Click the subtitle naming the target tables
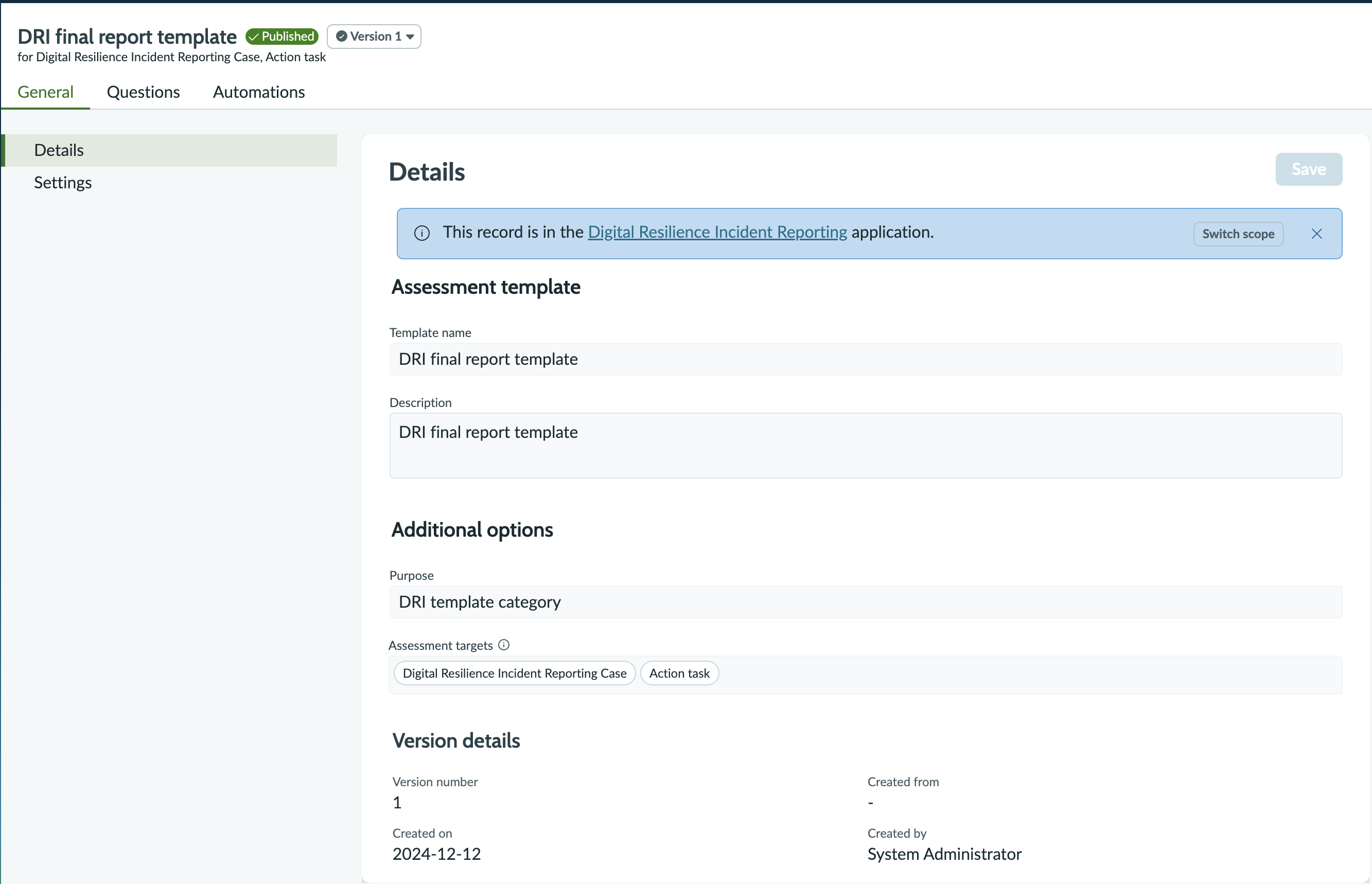1372x884 pixels. click(x=172, y=57)
